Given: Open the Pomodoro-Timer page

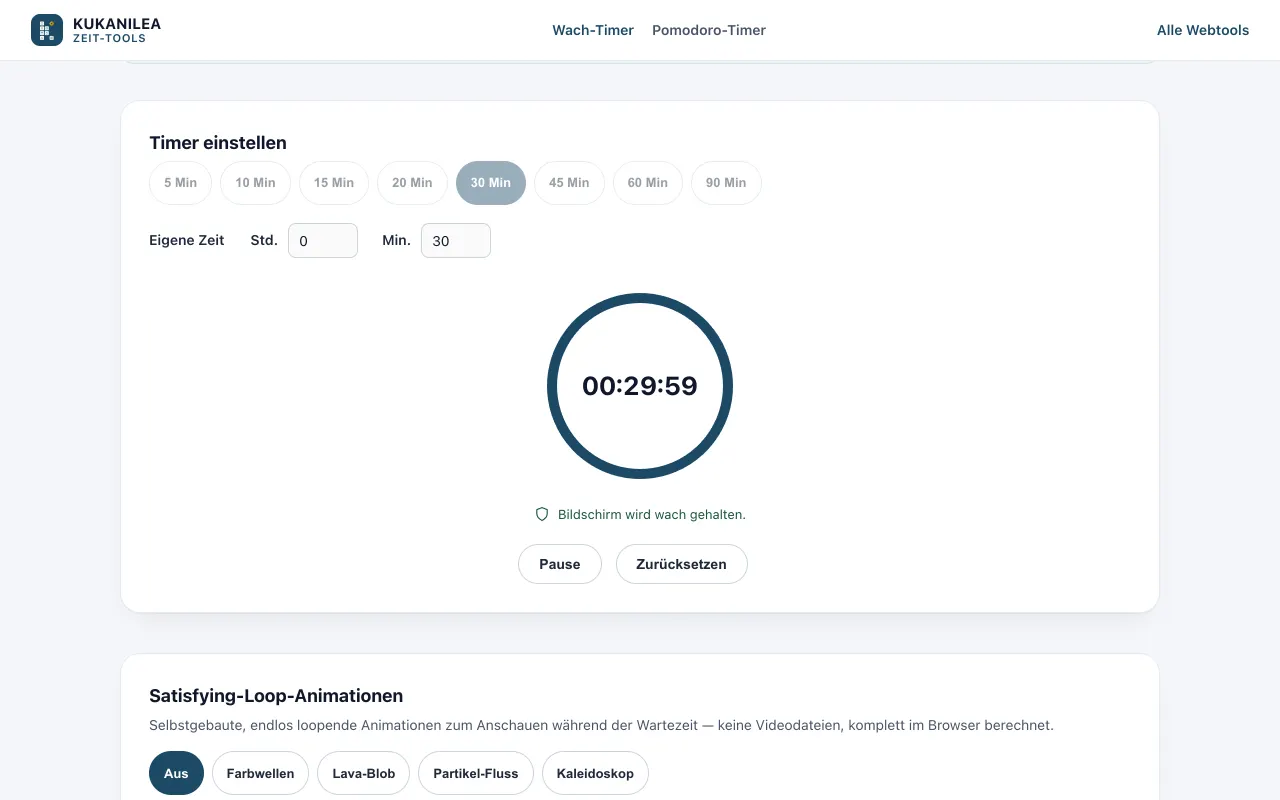Looking at the screenshot, I should (709, 30).
